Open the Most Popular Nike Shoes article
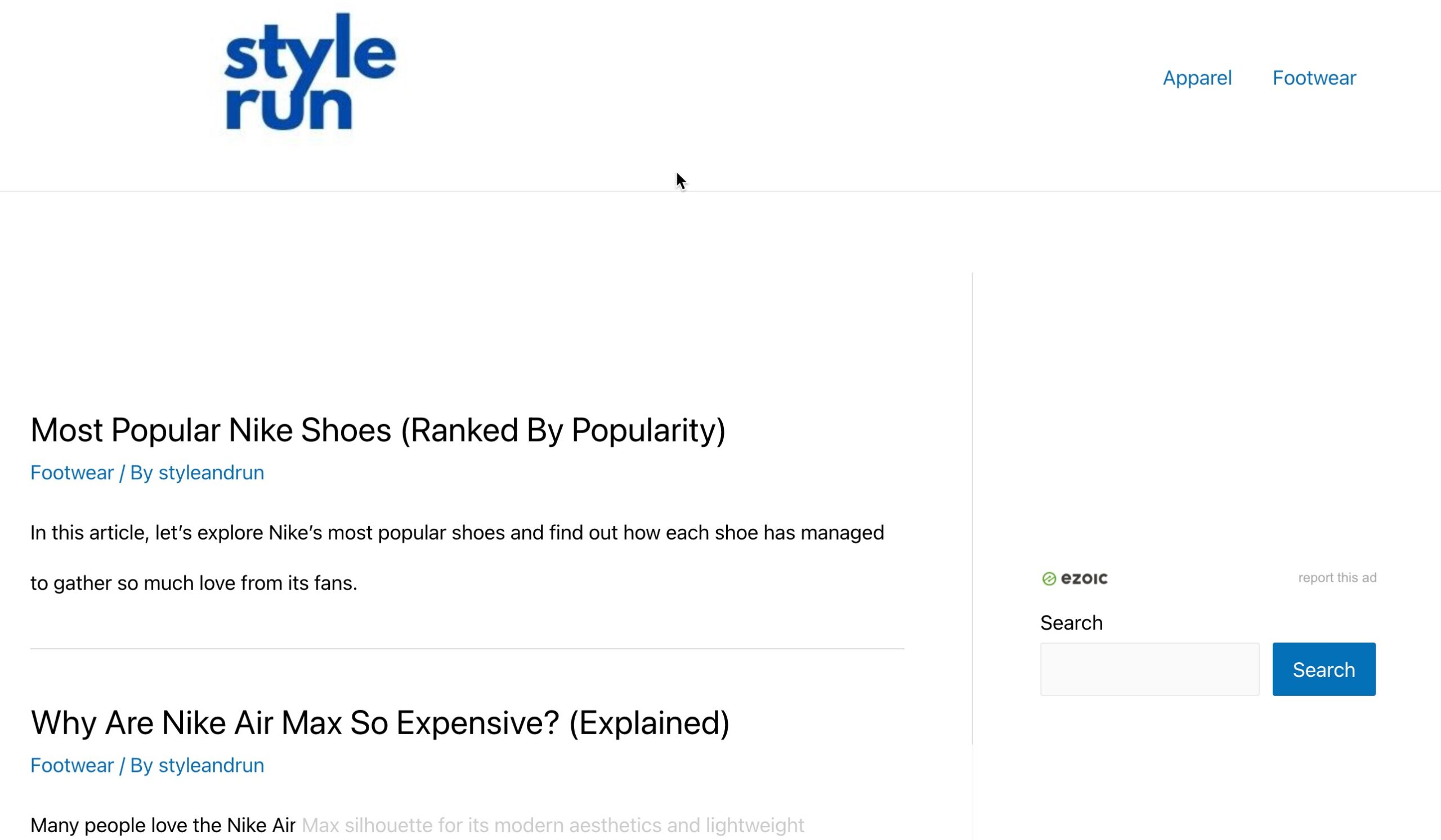Image resolution: width=1441 pixels, height=840 pixels. 377,430
